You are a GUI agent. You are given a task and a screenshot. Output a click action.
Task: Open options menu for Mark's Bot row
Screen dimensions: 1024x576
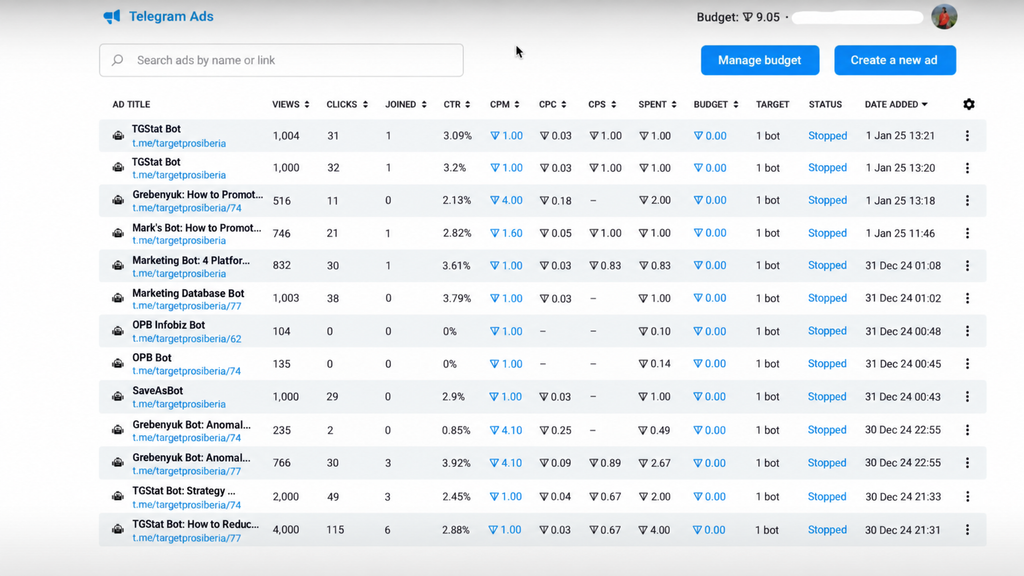click(967, 233)
